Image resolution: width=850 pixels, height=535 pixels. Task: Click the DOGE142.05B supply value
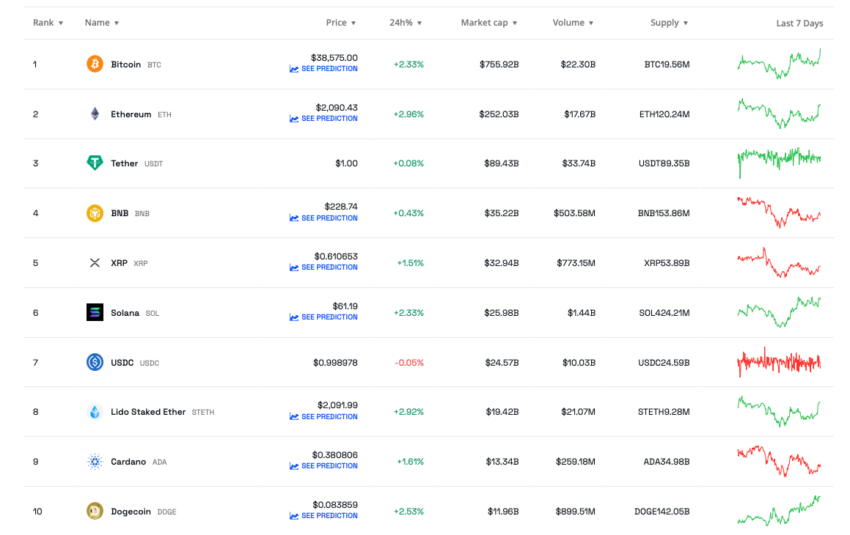click(662, 512)
